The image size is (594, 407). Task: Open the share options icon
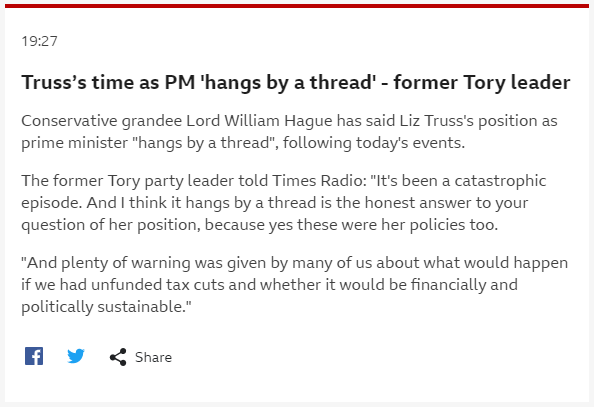(x=118, y=357)
